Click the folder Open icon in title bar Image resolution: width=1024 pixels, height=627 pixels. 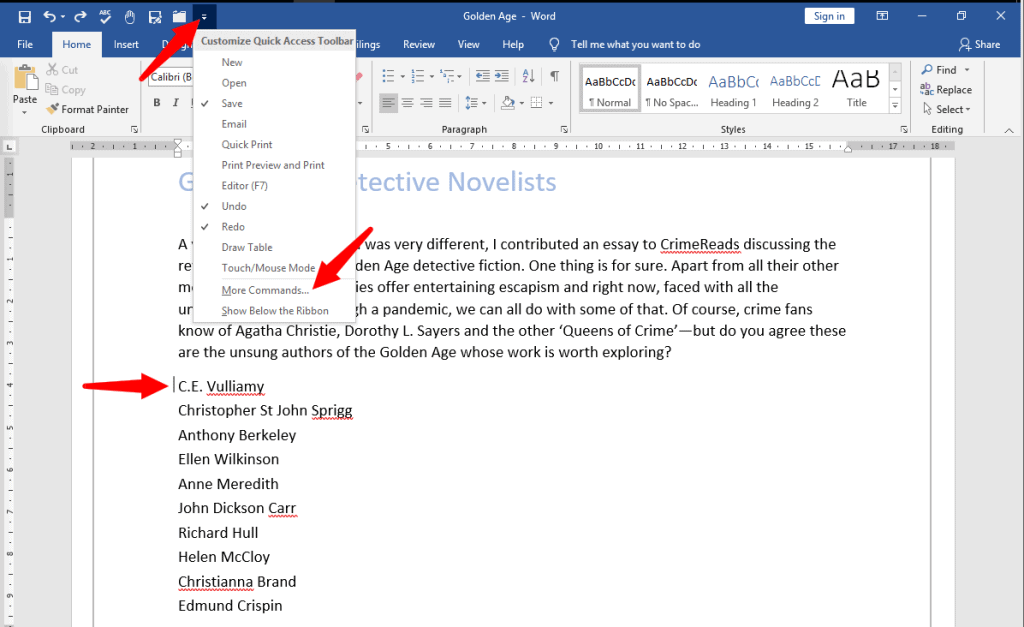(179, 16)
